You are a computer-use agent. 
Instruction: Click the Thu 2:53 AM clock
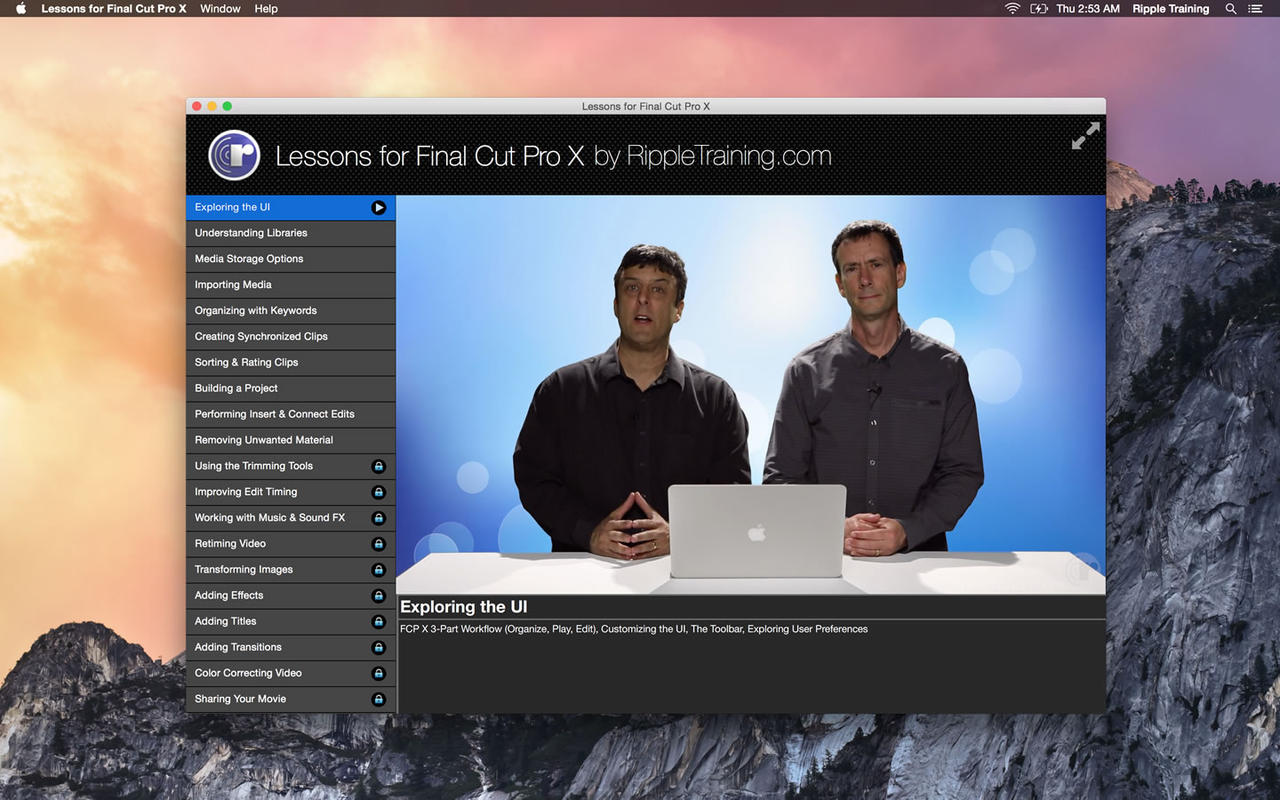click(1088, 8)
